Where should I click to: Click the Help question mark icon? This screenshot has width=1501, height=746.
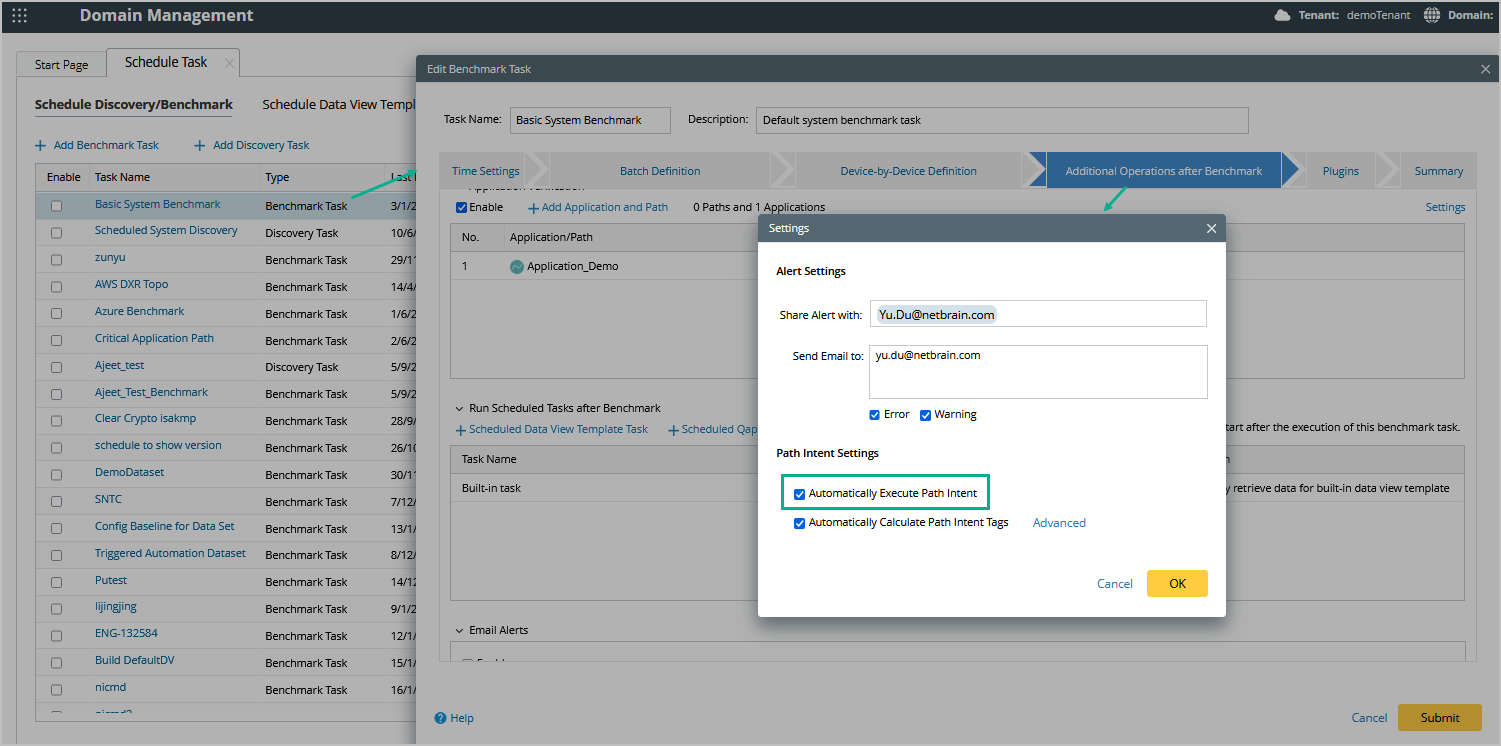click(x=441, y=718)
